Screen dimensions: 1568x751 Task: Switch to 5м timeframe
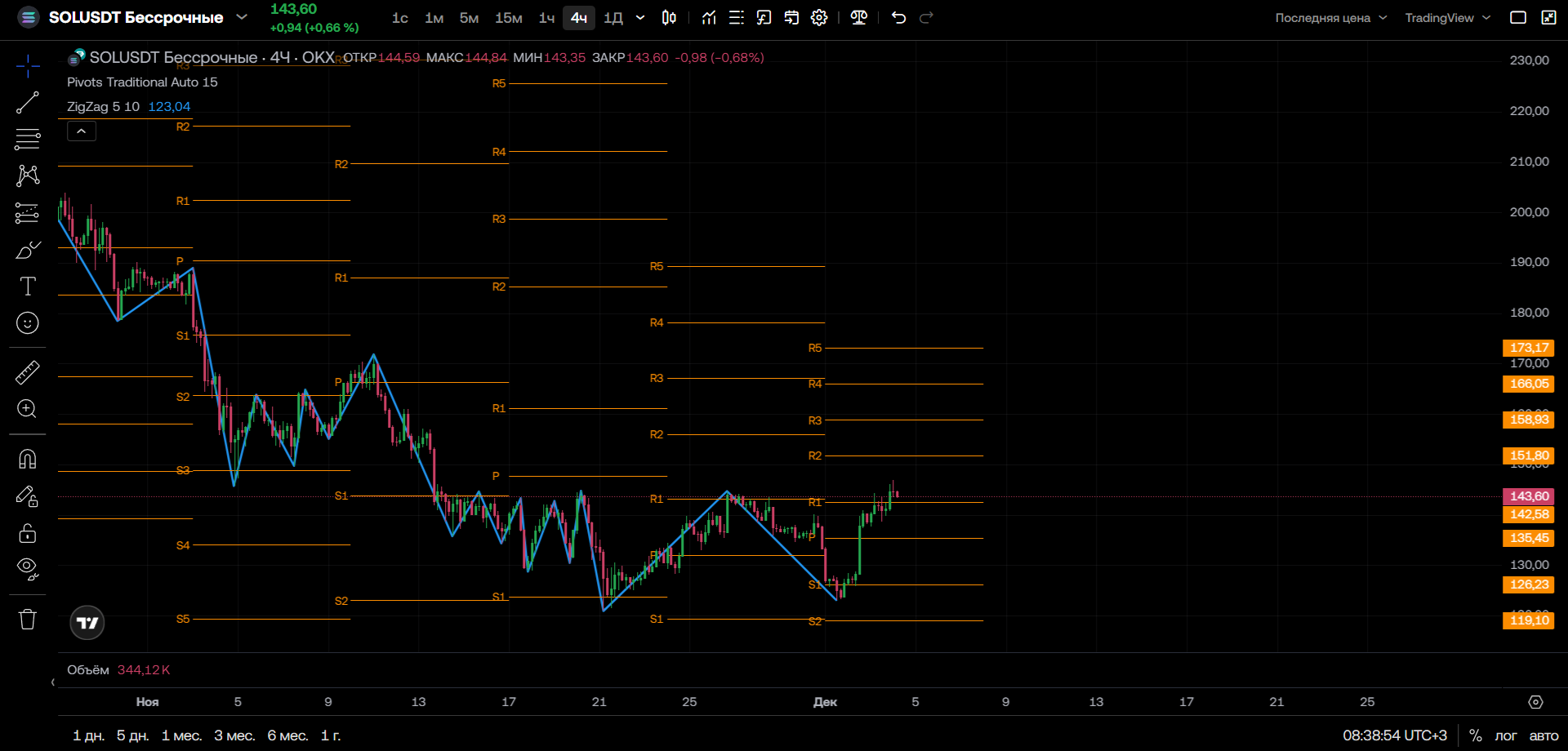[x=469, y=18]
